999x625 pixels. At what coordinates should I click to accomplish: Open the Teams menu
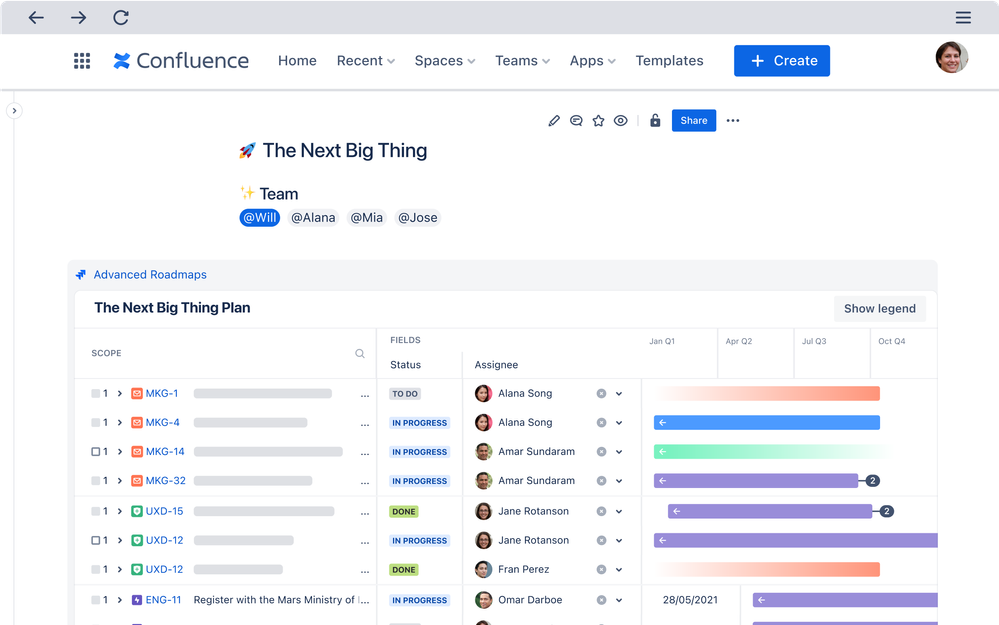(x=522, y=61)
